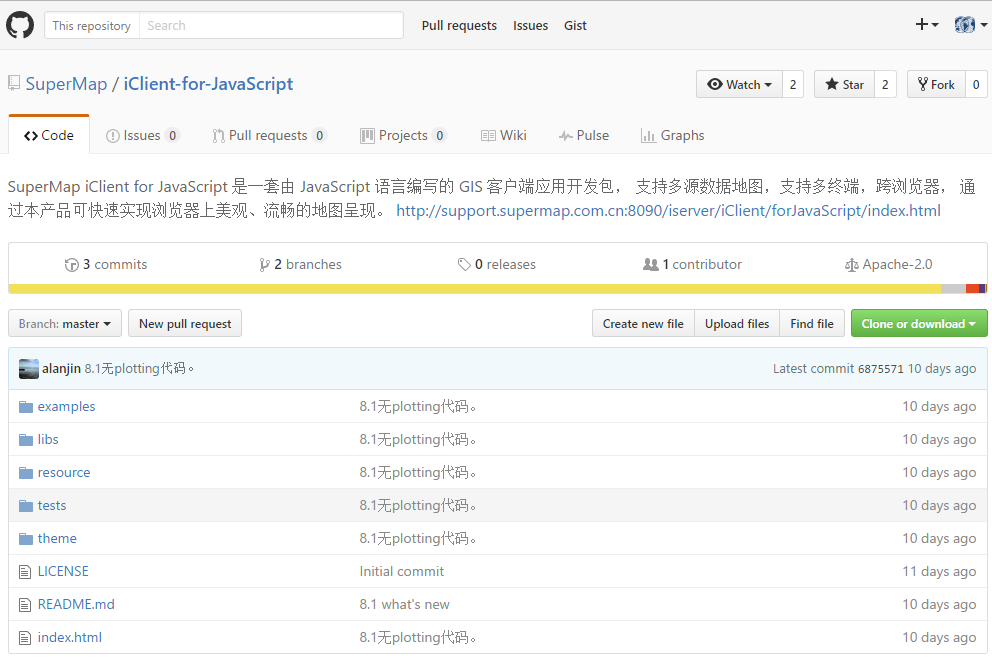The width and height of the screenshot is (992, 659).
Task: Open the iClient-for-JavaScript repository link
Action: click(208, 83)
